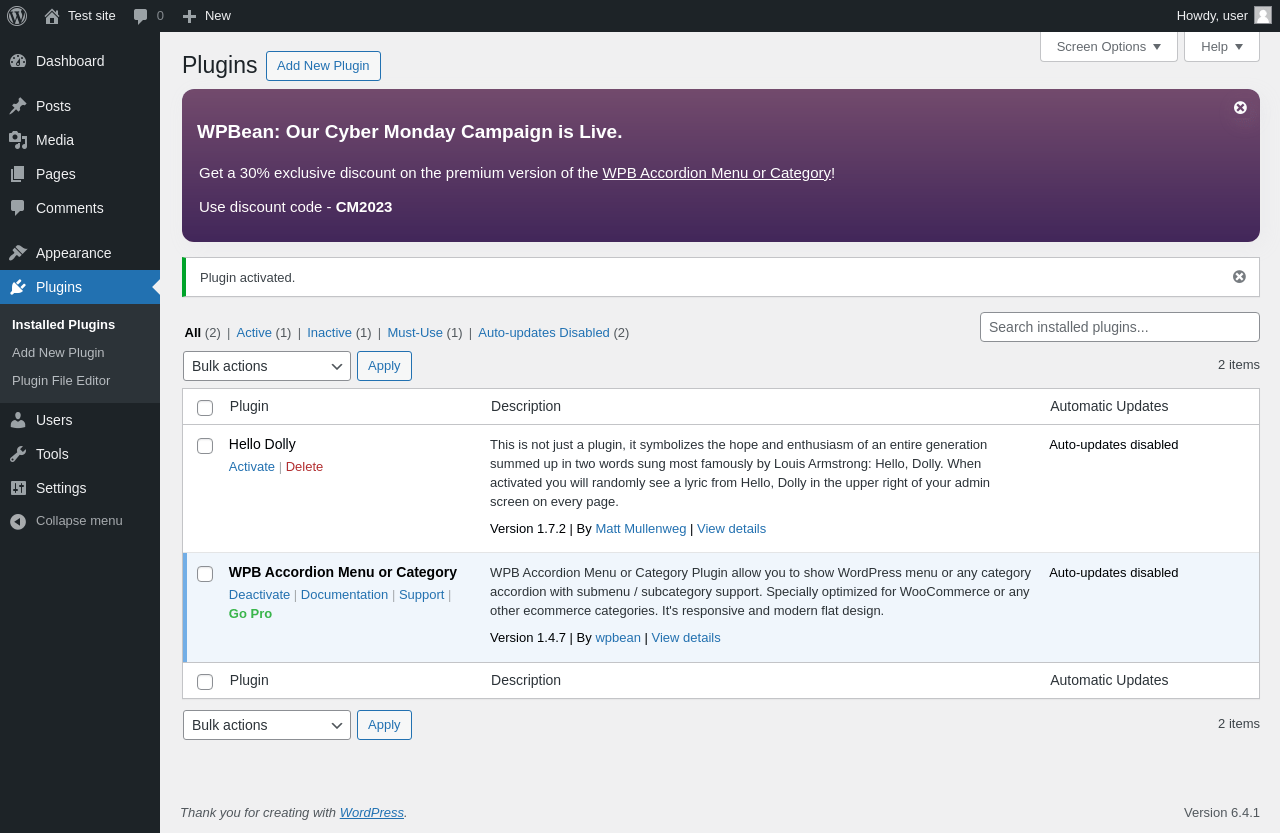This screenshot has height=833, width=1280.
Task: Click the search installed plugins field
Action: [1120, 327]
